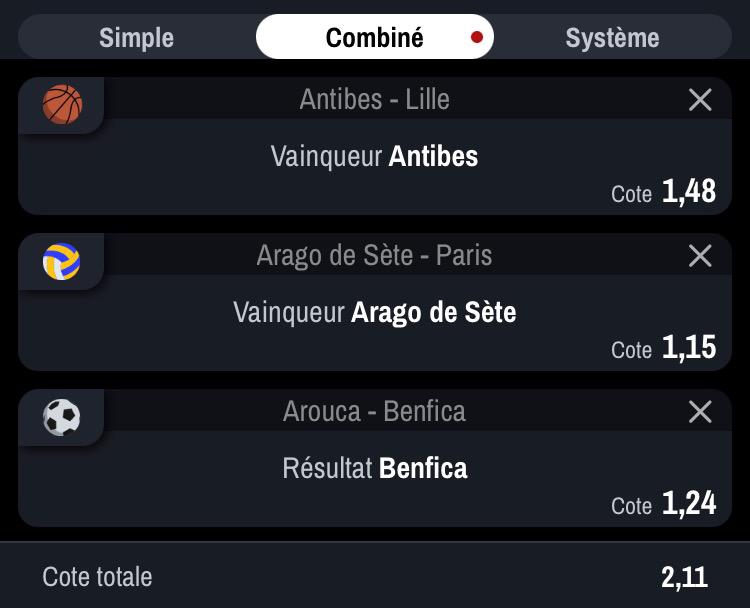Click the volleyball sport icon
Screen dimensions: 750x608
click(x=62, y=261)
